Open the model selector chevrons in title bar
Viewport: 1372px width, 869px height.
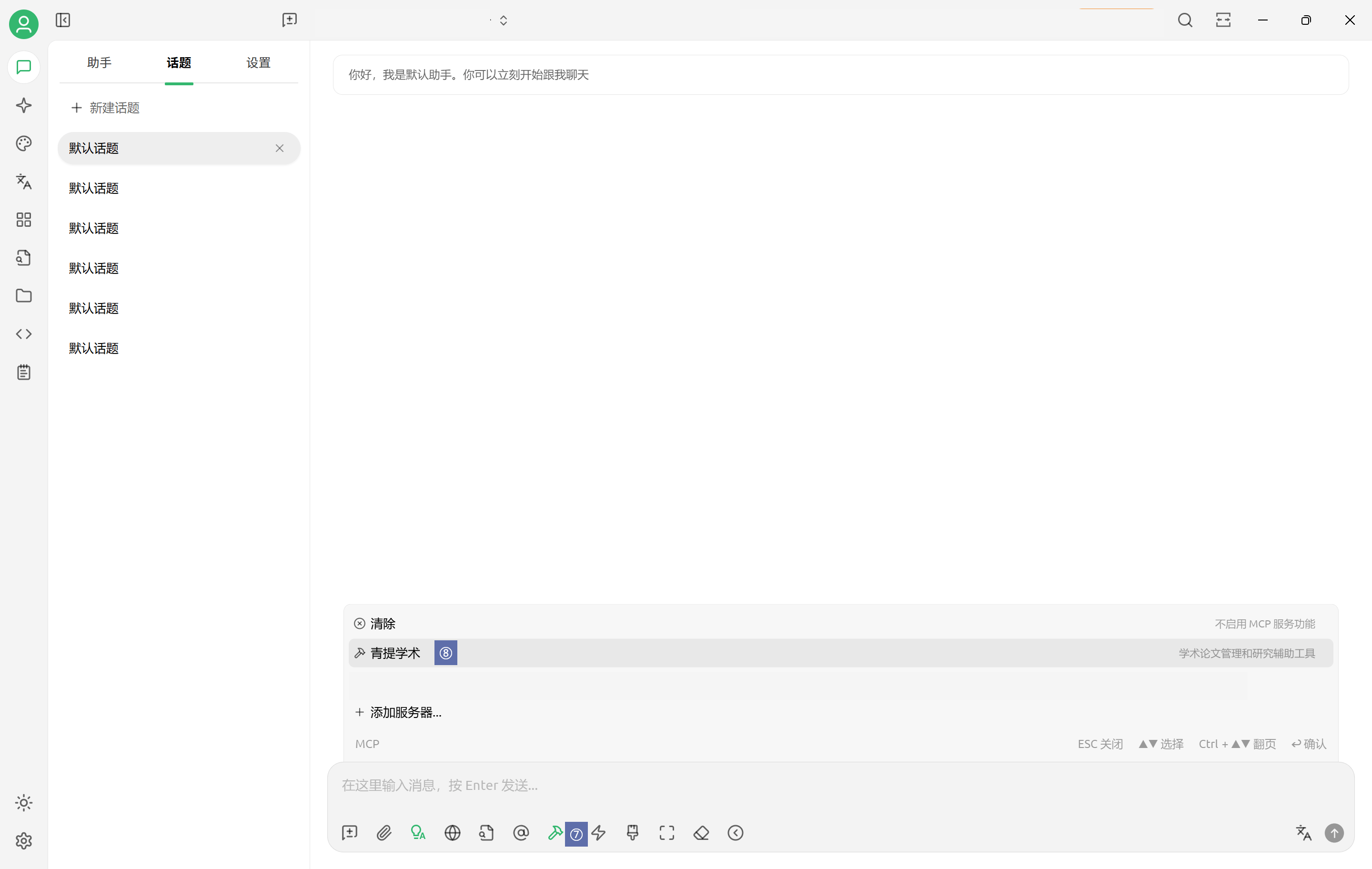click(503, 20)
